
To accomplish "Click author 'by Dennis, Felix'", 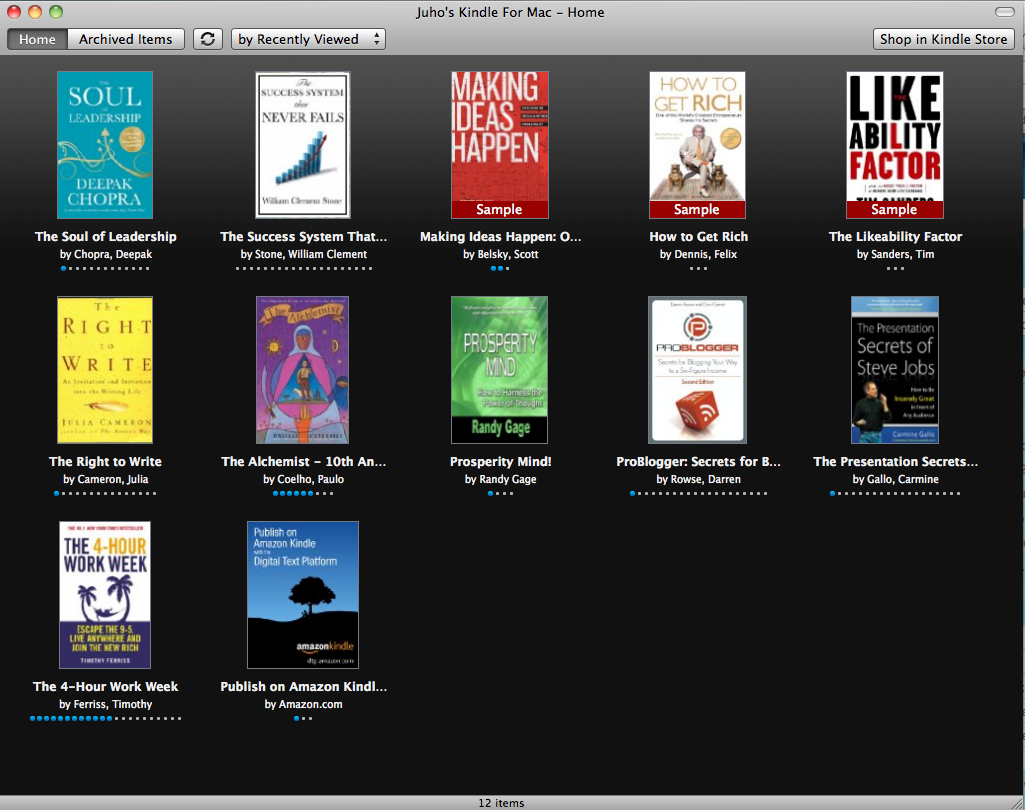I will 698,254.
